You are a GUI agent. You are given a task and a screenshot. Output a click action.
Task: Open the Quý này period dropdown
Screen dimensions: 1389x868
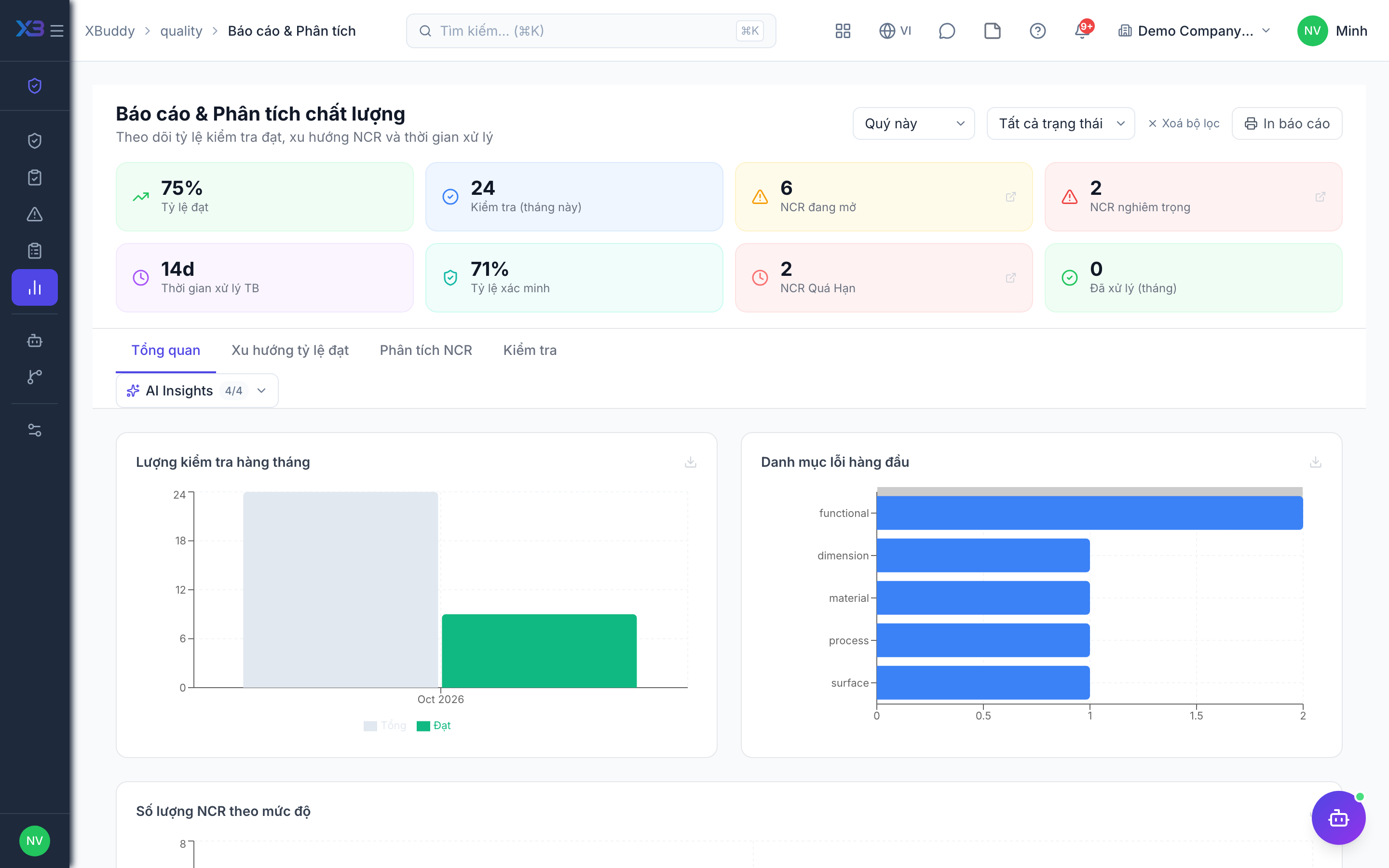[913, 123]
